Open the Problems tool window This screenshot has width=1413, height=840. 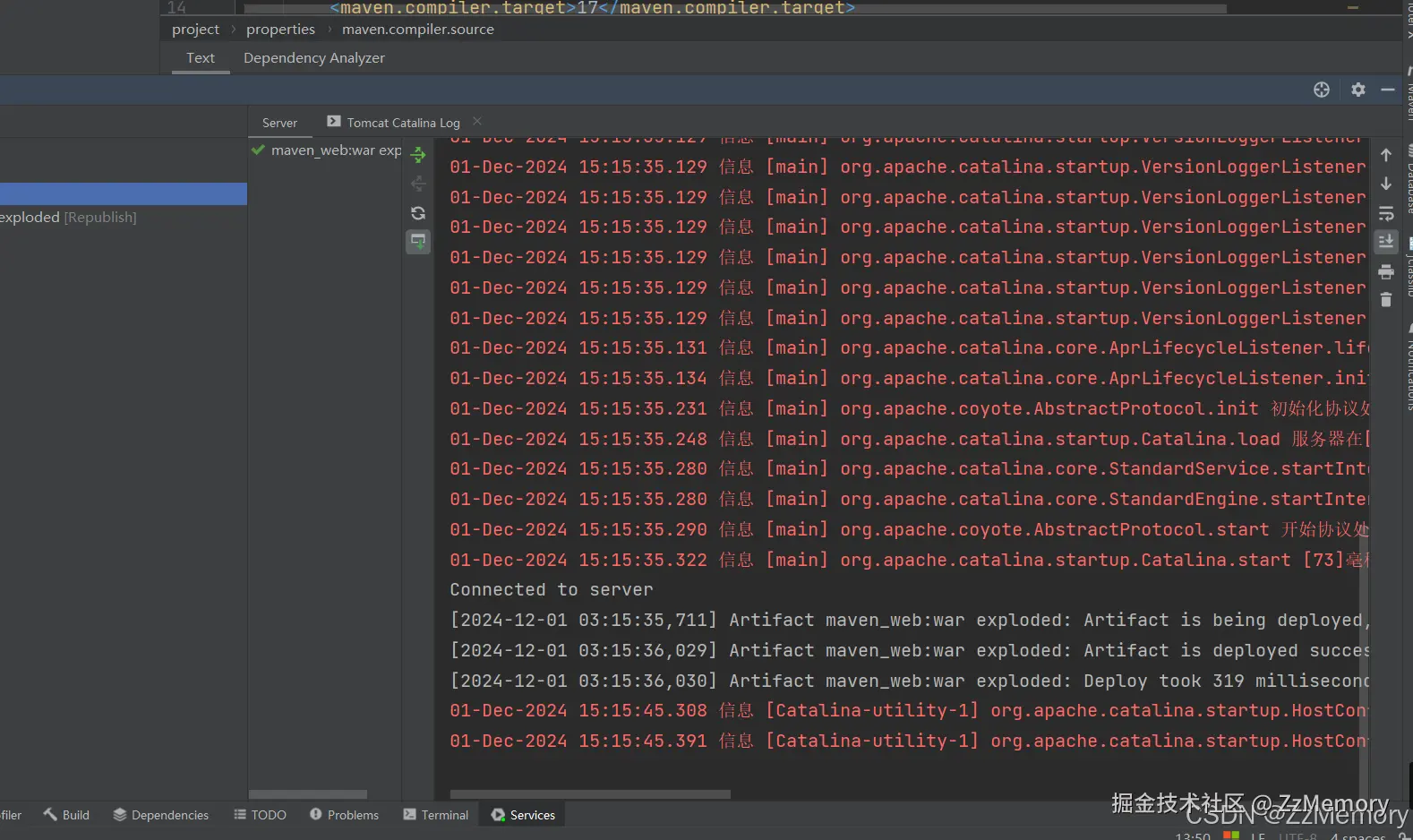[x=345, y=815]
